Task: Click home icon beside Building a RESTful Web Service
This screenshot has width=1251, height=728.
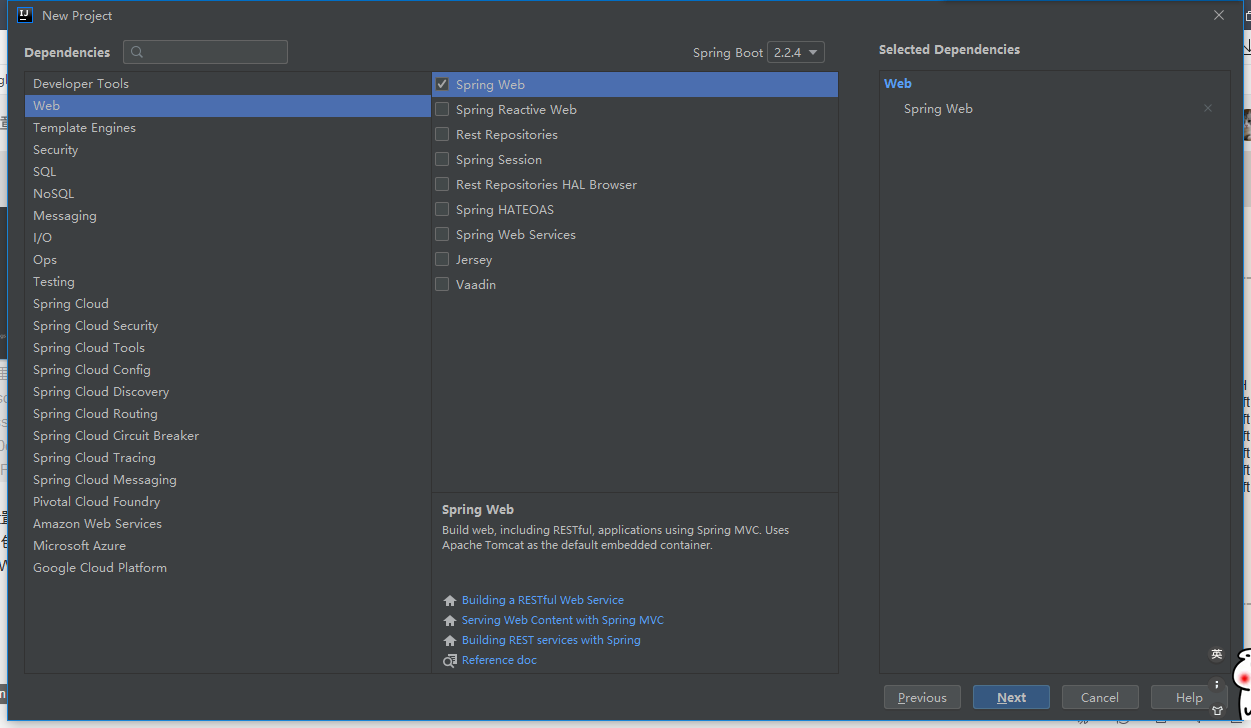Action: pos(450,601)
